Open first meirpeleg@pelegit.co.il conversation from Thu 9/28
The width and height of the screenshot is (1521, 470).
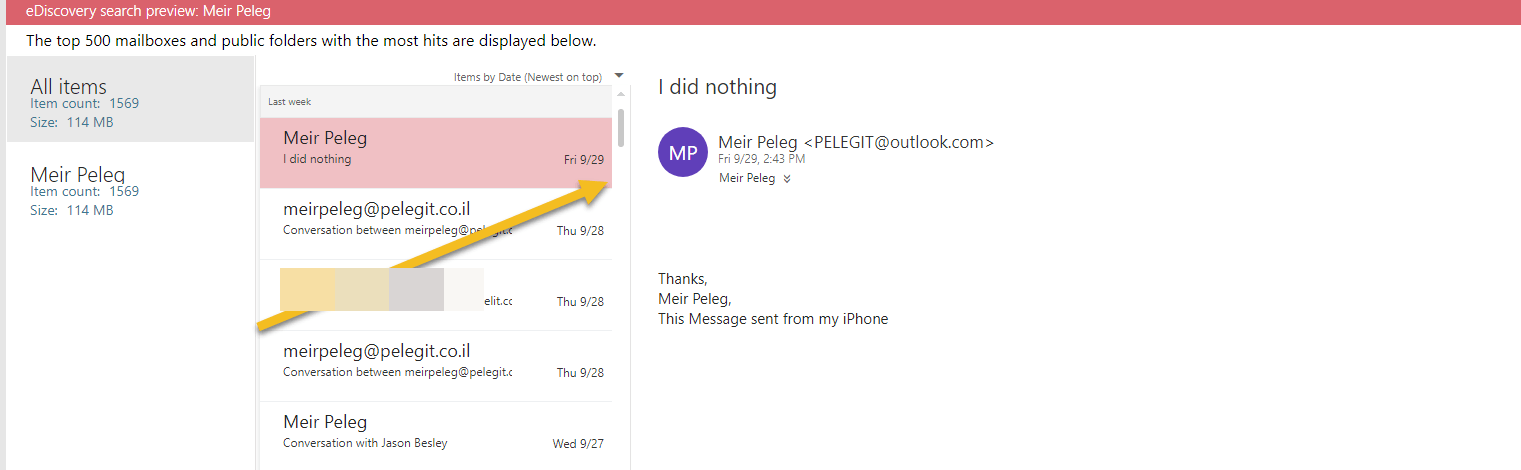[x=436, y=224]
